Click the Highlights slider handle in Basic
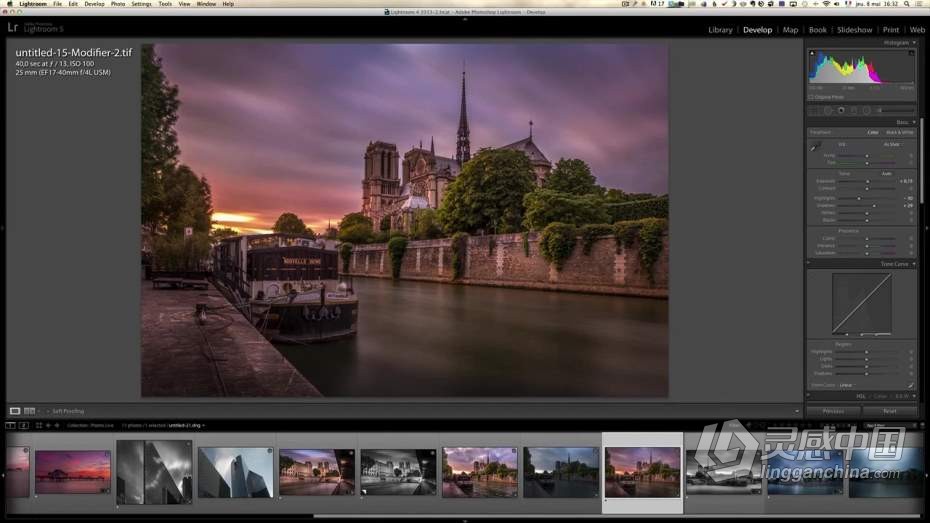The height and width of the screenshot is (523, 930). [x=859, y=198]
